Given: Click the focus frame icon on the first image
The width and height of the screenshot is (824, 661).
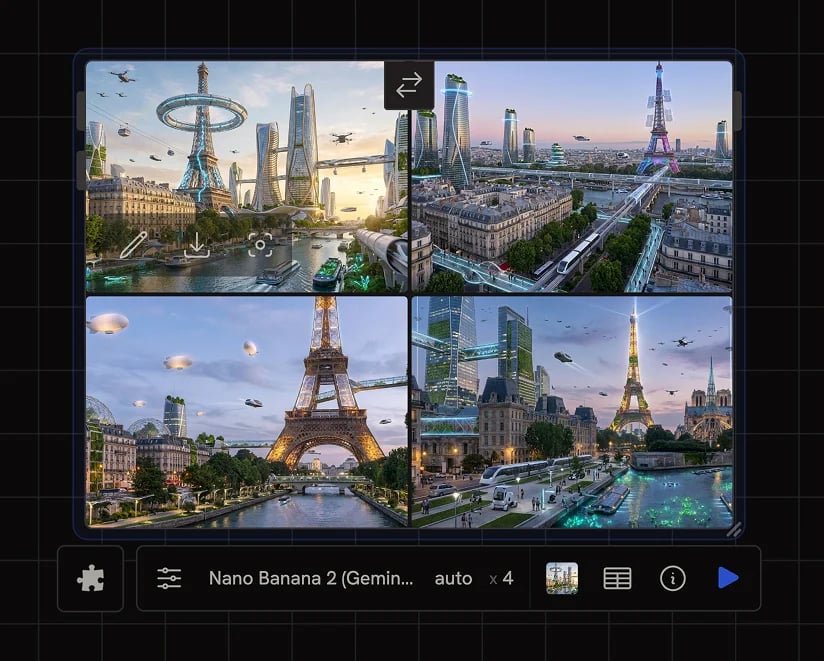Looking at the screenshot, I should point(260,245).
